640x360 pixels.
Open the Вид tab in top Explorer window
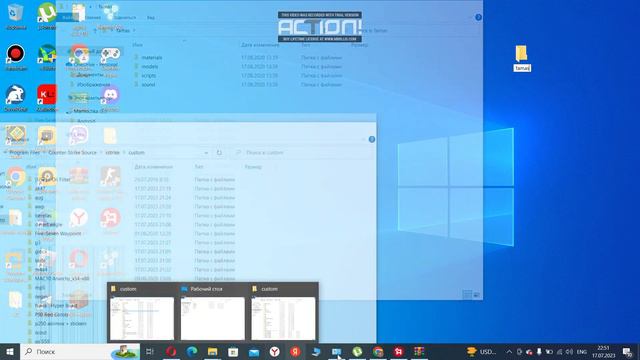click(151, 18)
